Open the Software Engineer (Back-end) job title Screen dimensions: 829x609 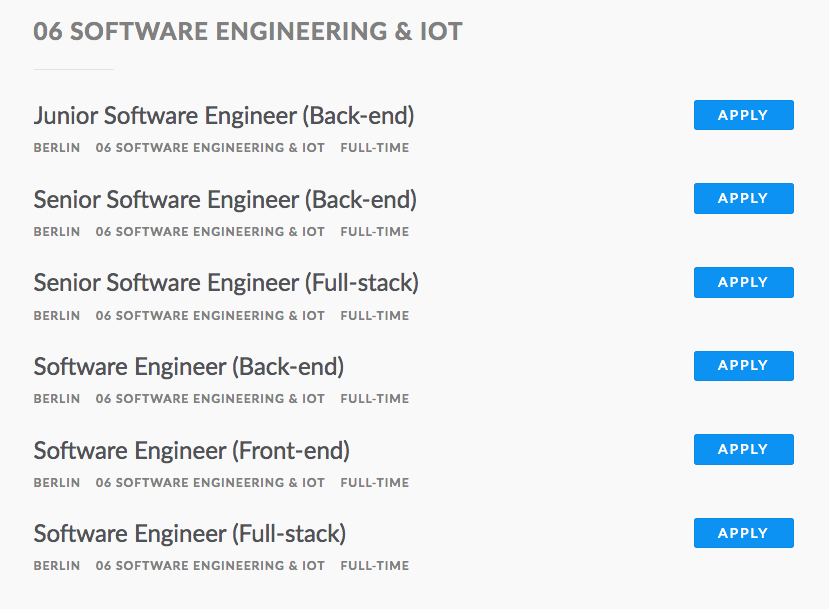pyautogui.click(x=189, y=367)
